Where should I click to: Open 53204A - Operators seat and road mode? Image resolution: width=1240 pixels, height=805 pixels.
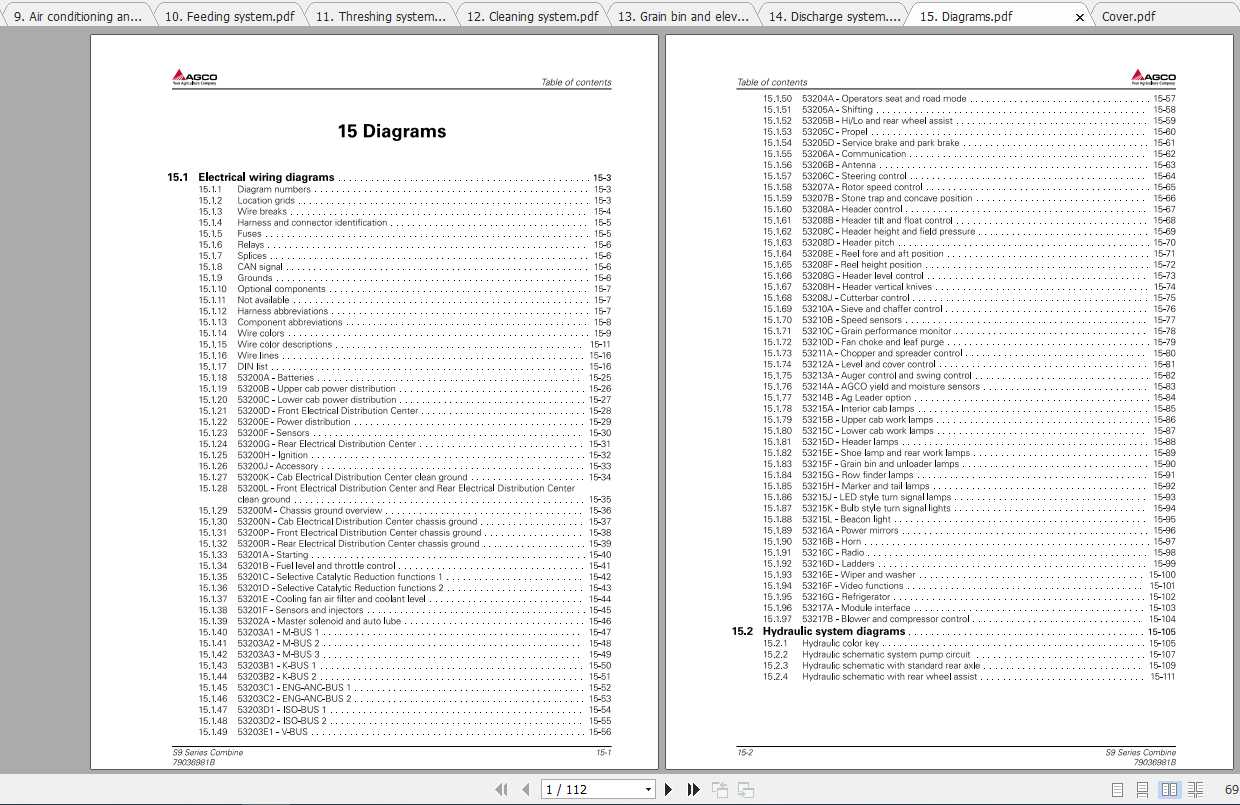tap(884, 99)
